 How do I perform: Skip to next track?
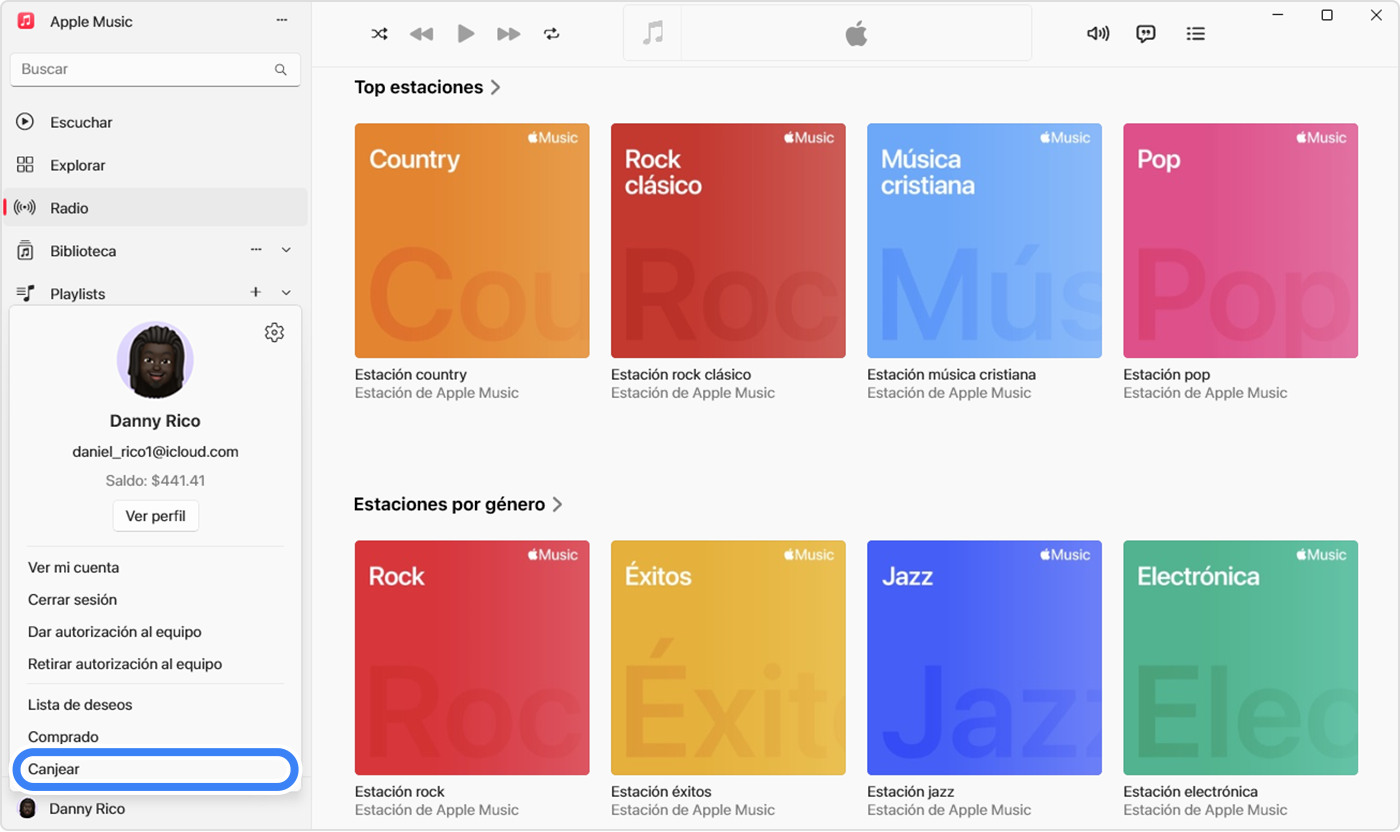[509, 34]
